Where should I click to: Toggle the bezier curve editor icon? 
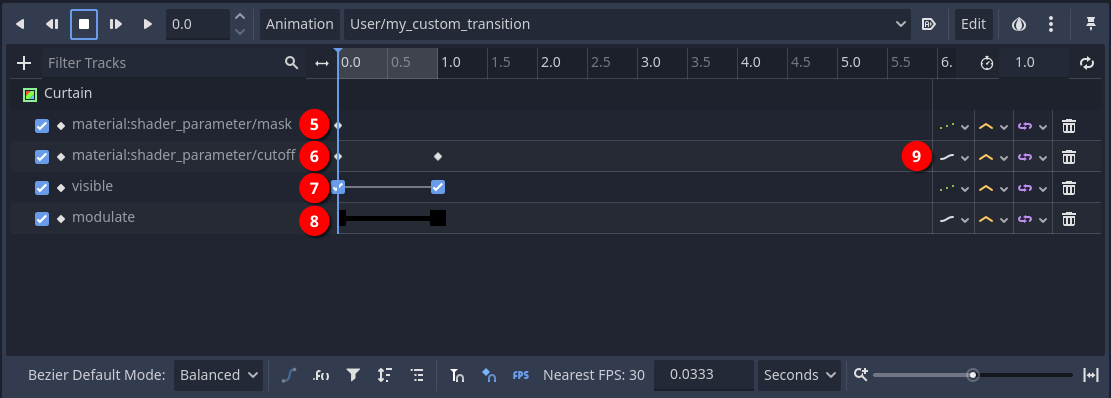[x=288, y=375]
